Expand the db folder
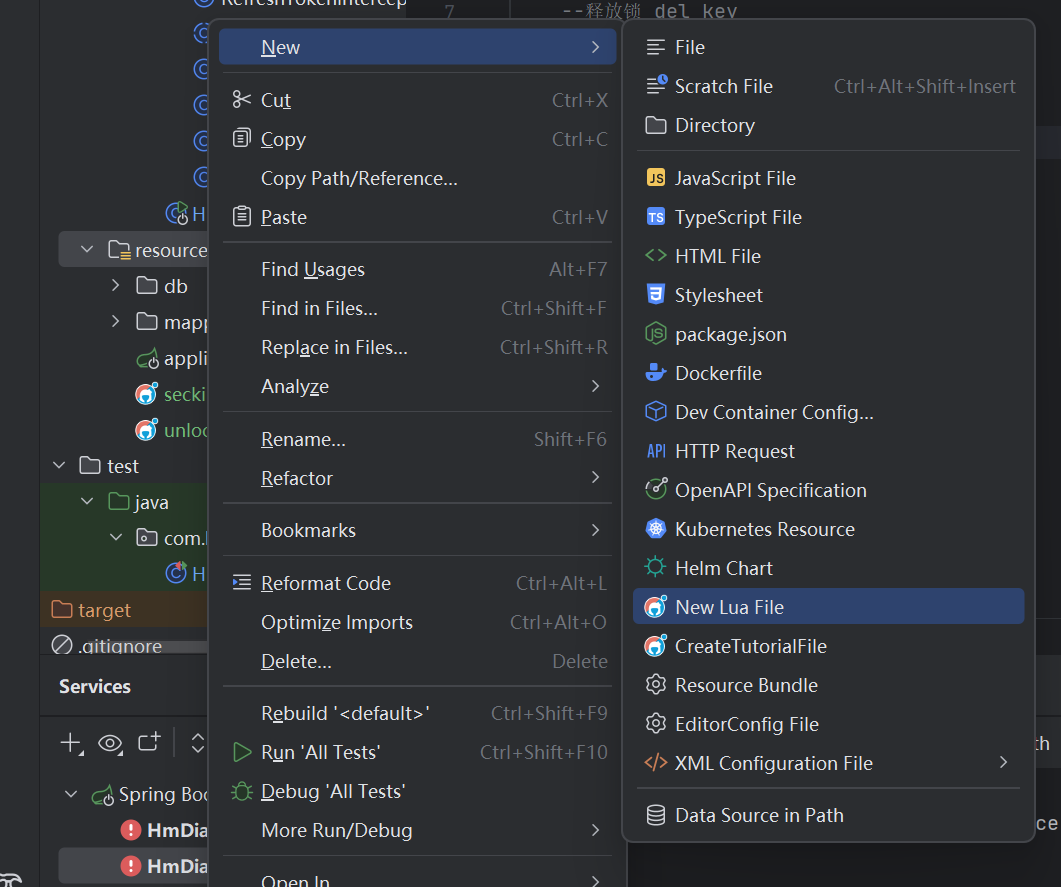 [115, 286]
